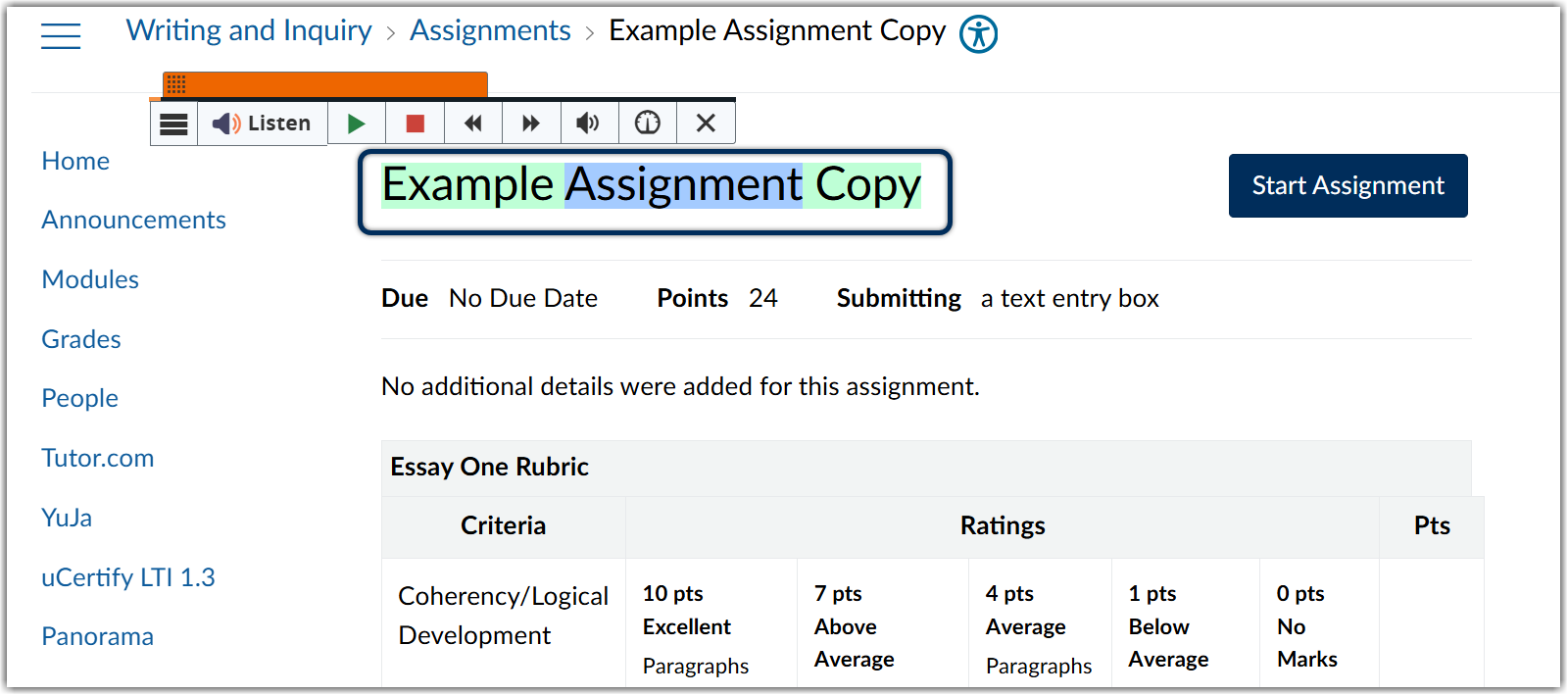Viewport: 1568px width, 695px height.
Task: Open Panorama in the course navigation
Action: [x=97, y=636]
